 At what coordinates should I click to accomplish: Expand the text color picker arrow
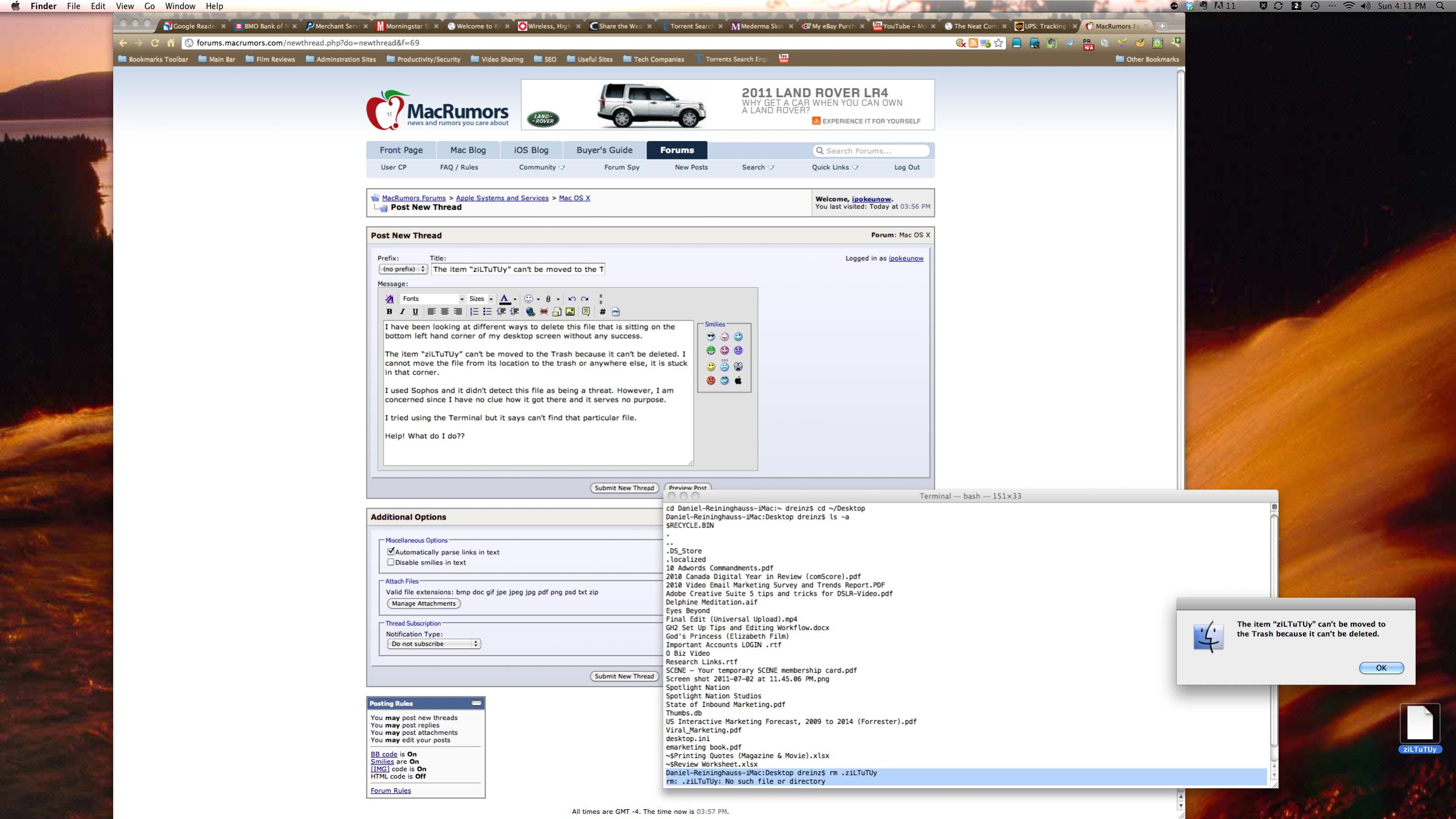(x=515, y=299)
